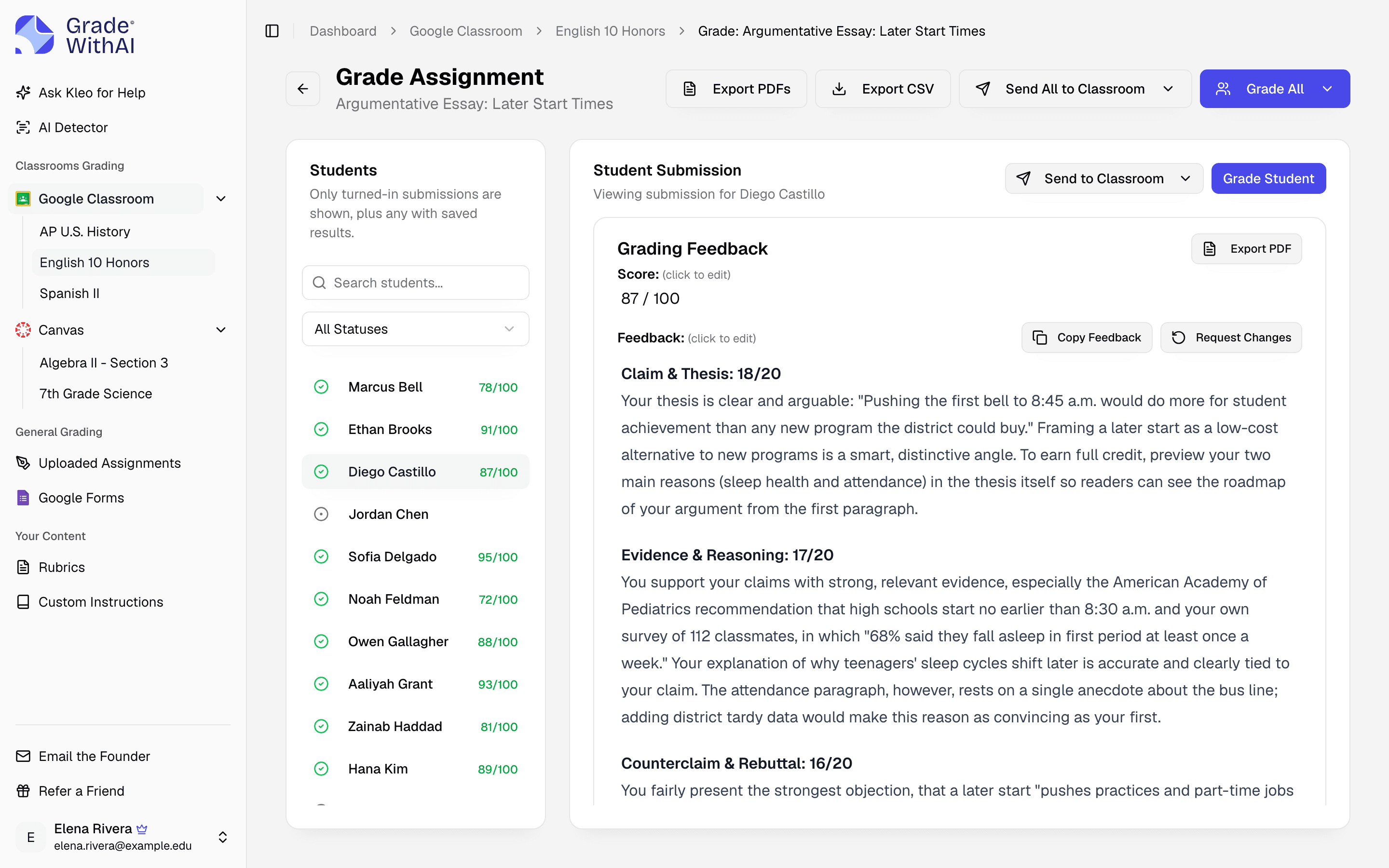Click the Google Forms icon
The height and width of the screenshot is (868, 1389).
coord(23,498)
